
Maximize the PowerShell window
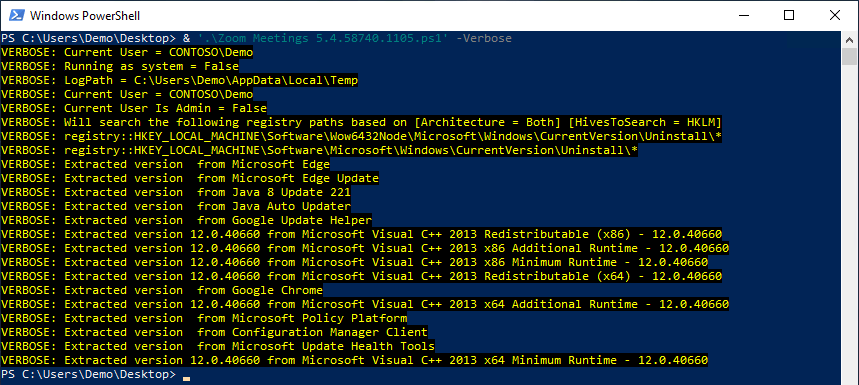[x=789, y=15]
